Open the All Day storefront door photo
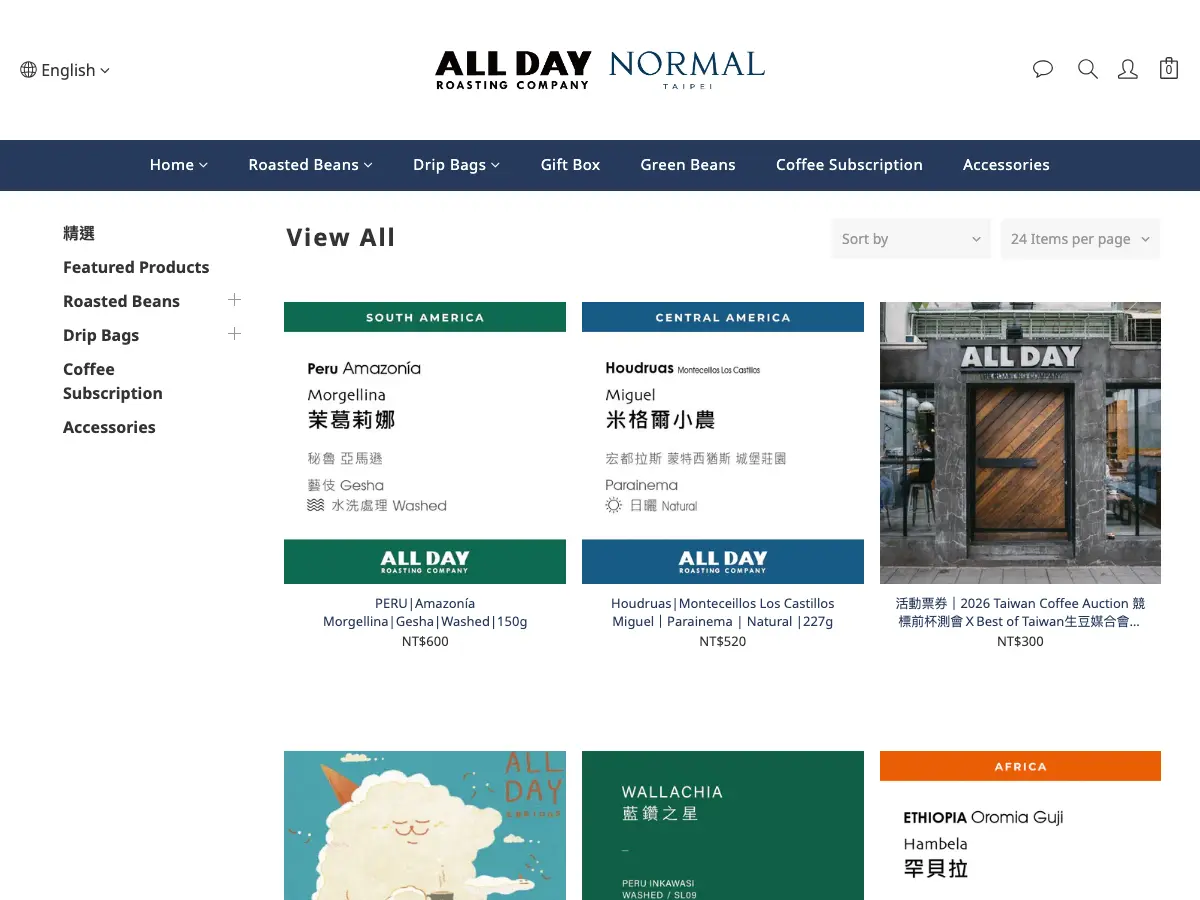The width and height of the screenshot is (1200, 900). [1020, 443]
